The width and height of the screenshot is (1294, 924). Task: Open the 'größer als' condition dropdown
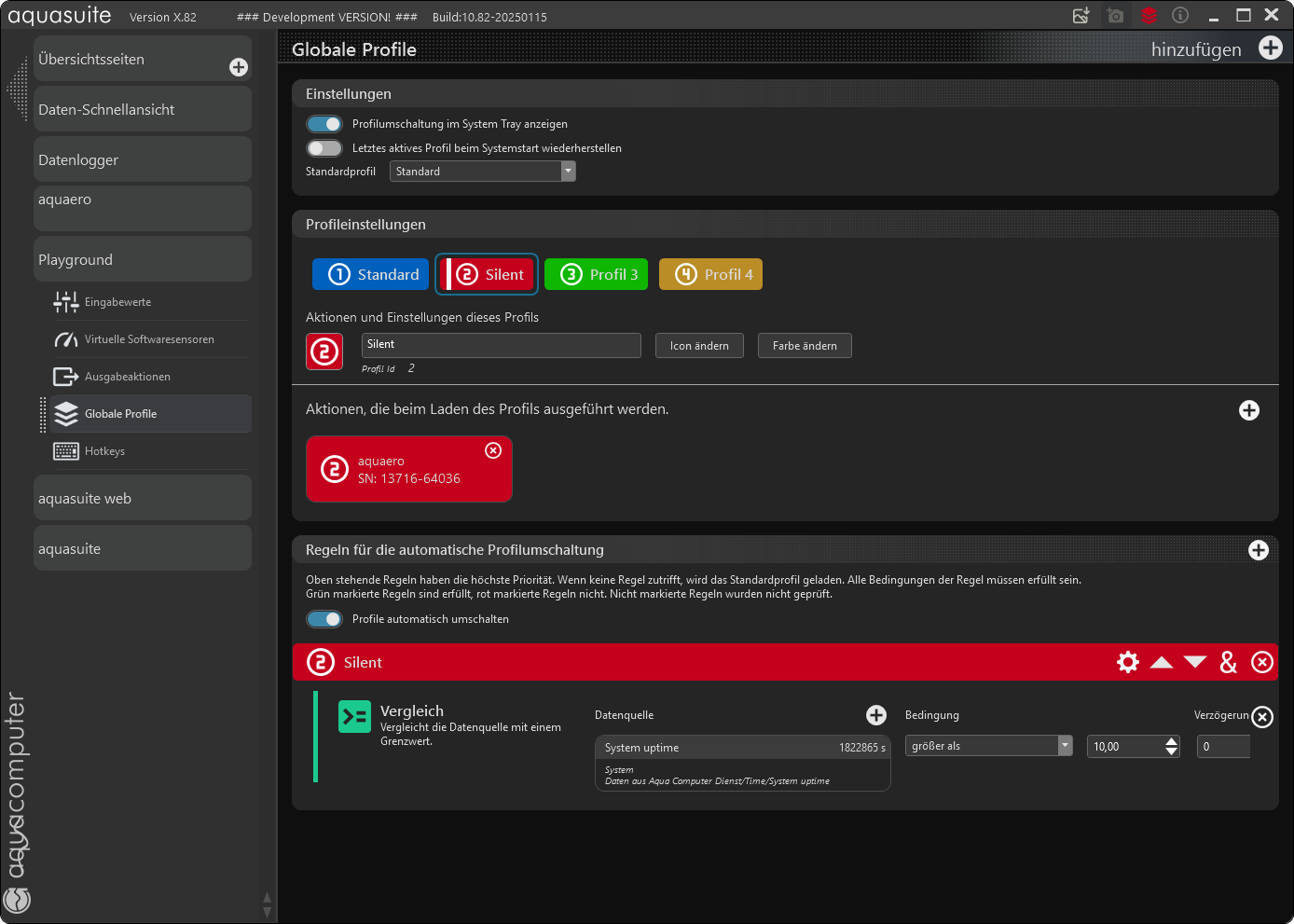coord(1065,746)
